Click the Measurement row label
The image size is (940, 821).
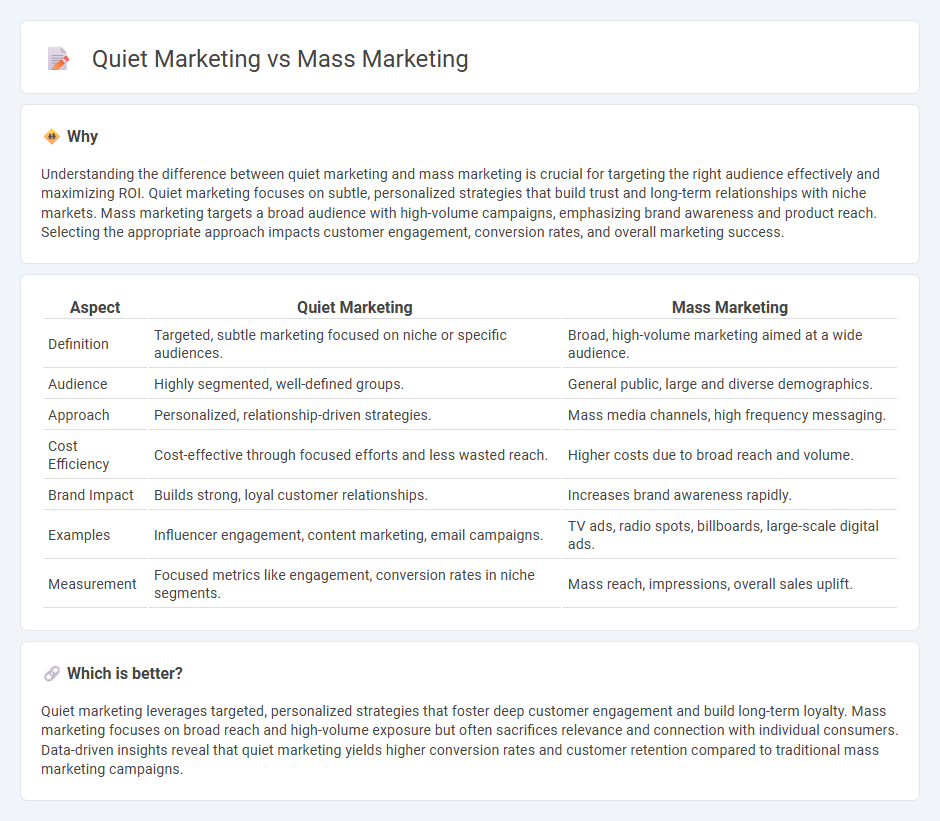[92, 584]
